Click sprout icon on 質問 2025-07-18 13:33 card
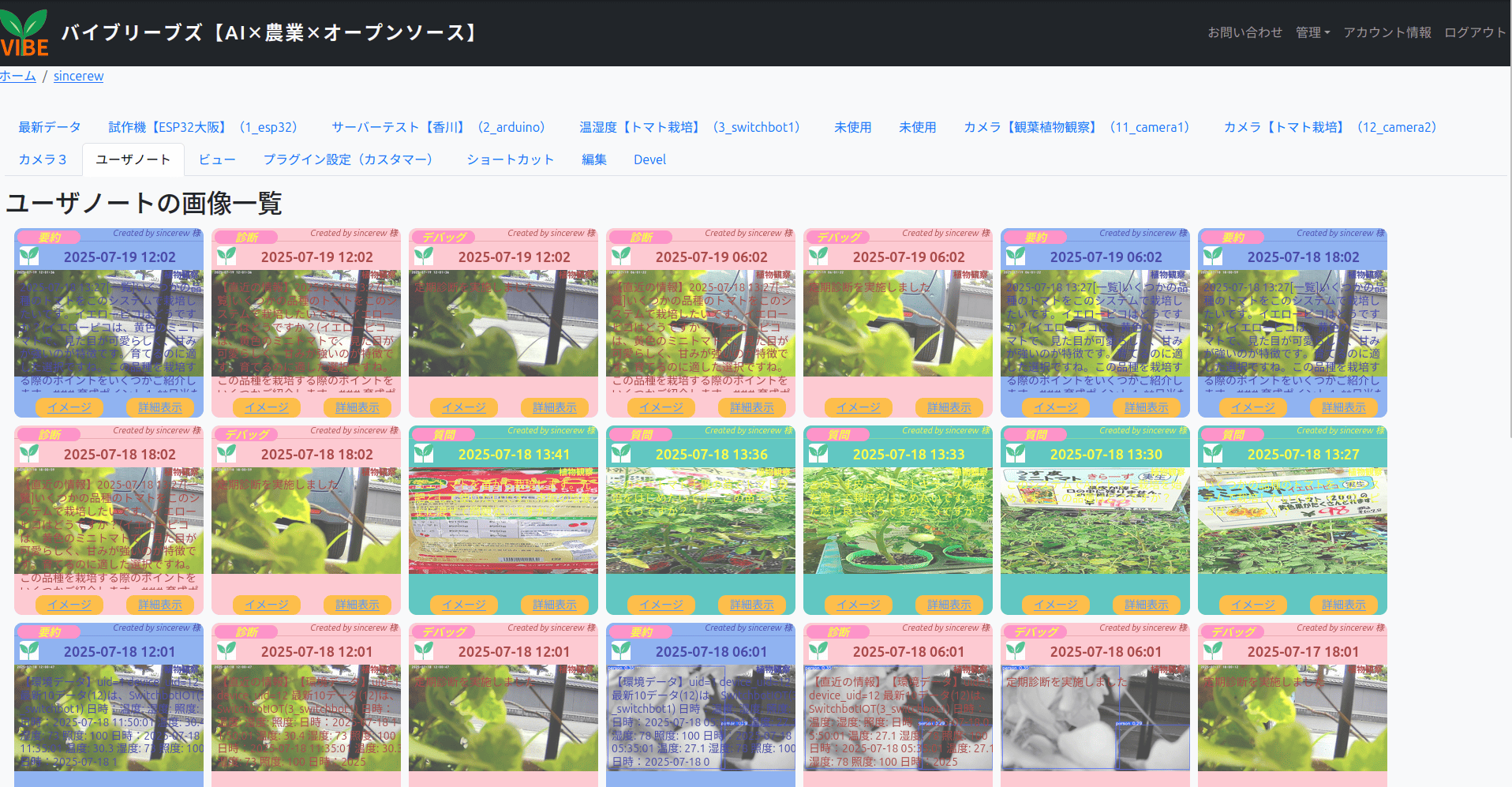Image resolution: width=1512 pixels, height=787 pixels. [x=818, y=453]
